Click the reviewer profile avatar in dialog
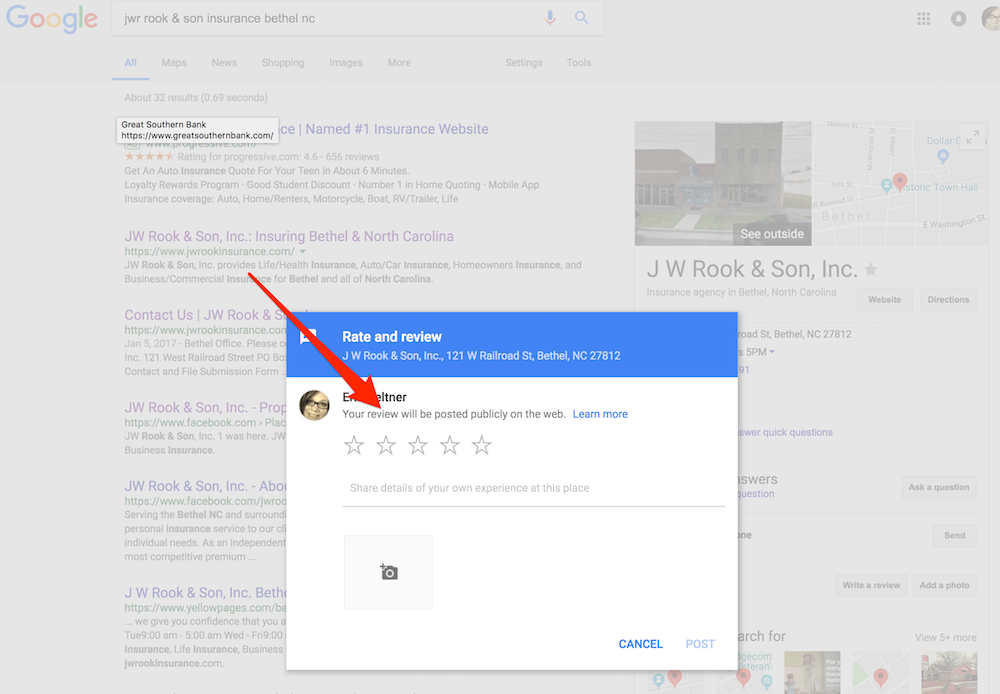Image resolution: width=1000 pixels, height=694 pixels. 314,406
